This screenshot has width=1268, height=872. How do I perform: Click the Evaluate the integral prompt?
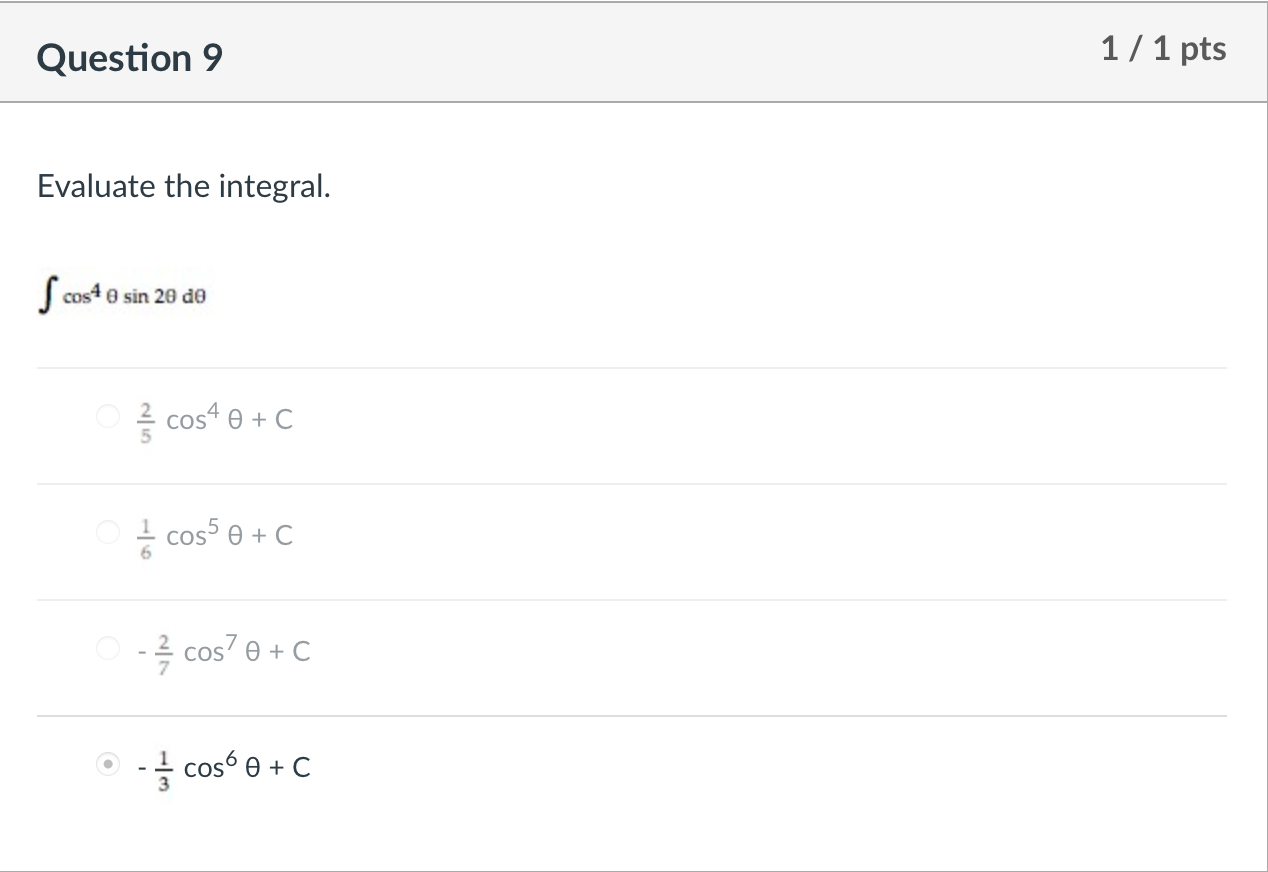[185, 186]
